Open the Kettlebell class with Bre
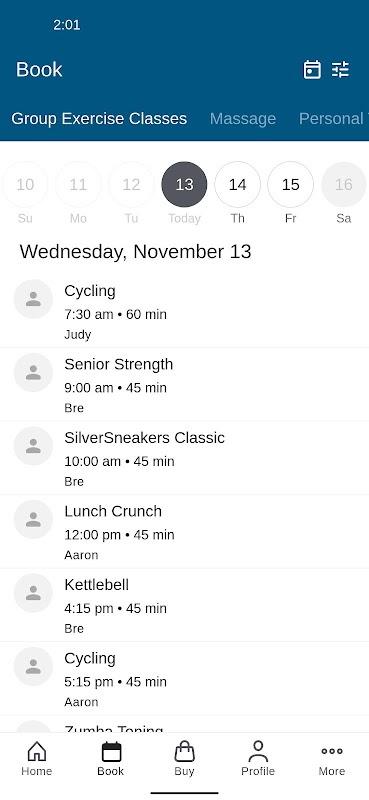 pyautogui.click(x=184, y=605)
